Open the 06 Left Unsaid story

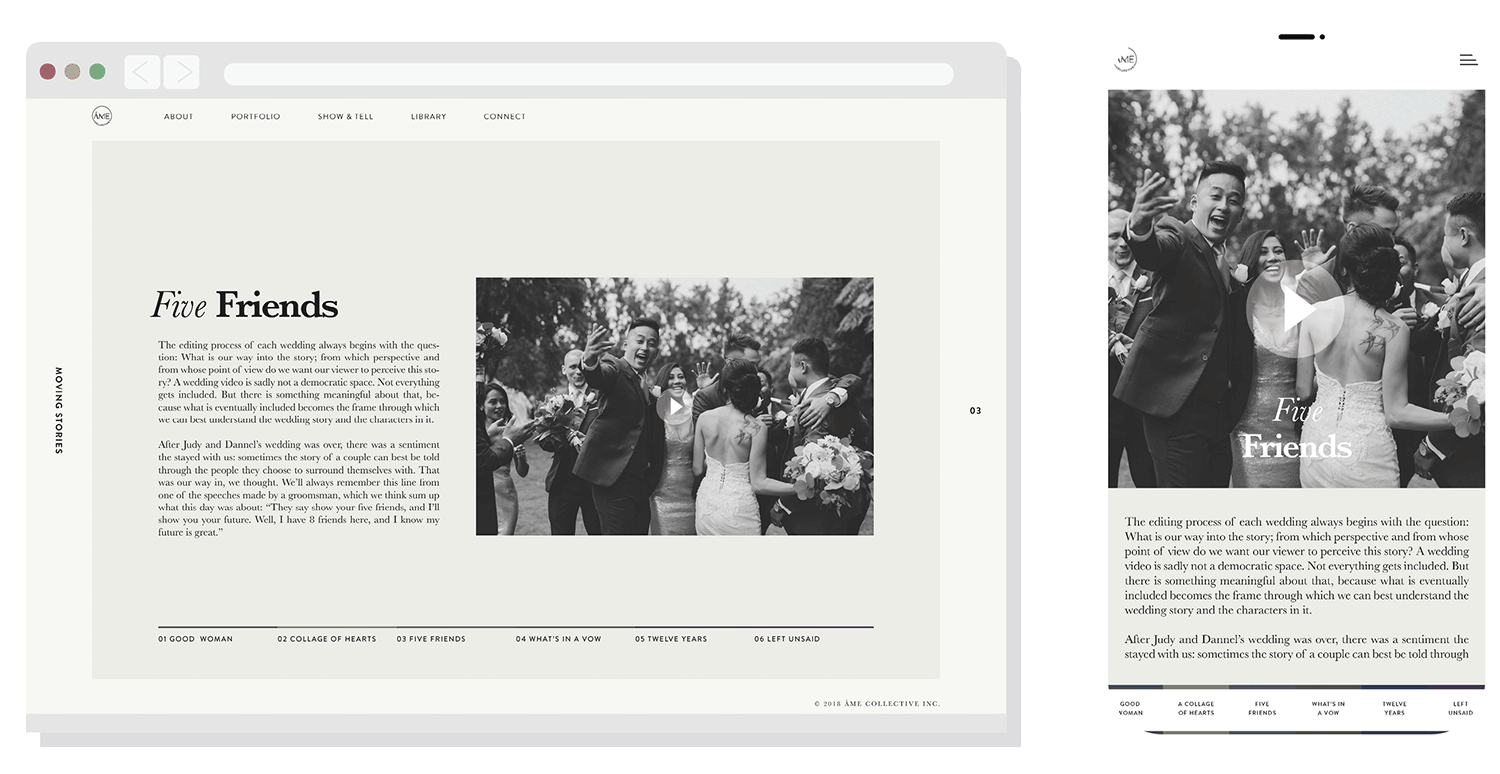coord(787,638)
